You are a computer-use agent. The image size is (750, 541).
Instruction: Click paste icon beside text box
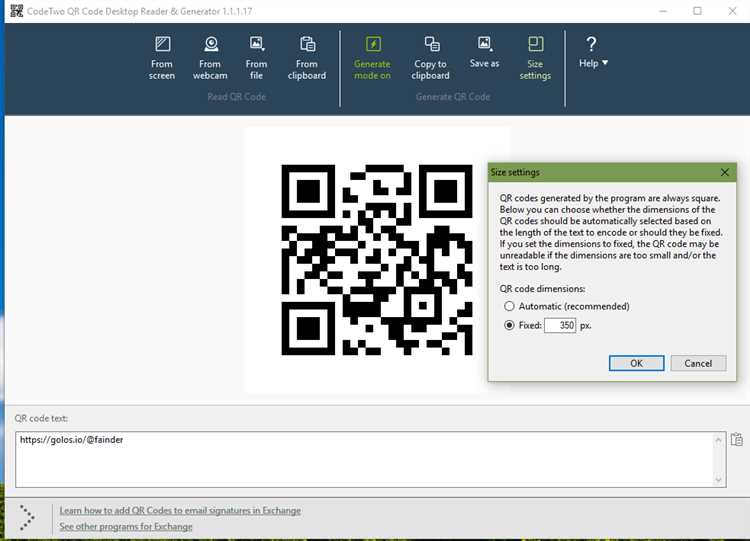[737, 440]
